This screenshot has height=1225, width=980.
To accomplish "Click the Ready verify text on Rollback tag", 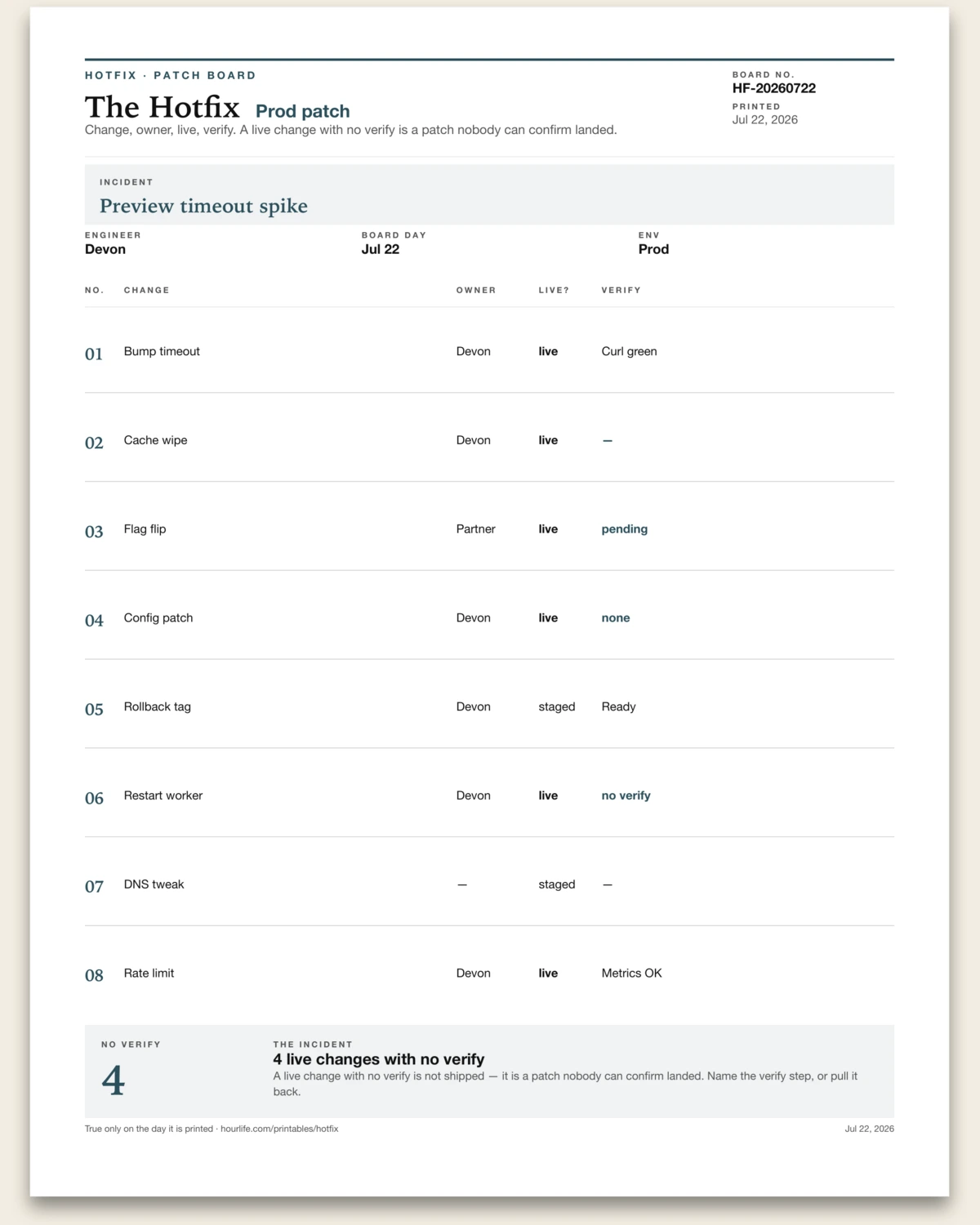I will 619,706.
